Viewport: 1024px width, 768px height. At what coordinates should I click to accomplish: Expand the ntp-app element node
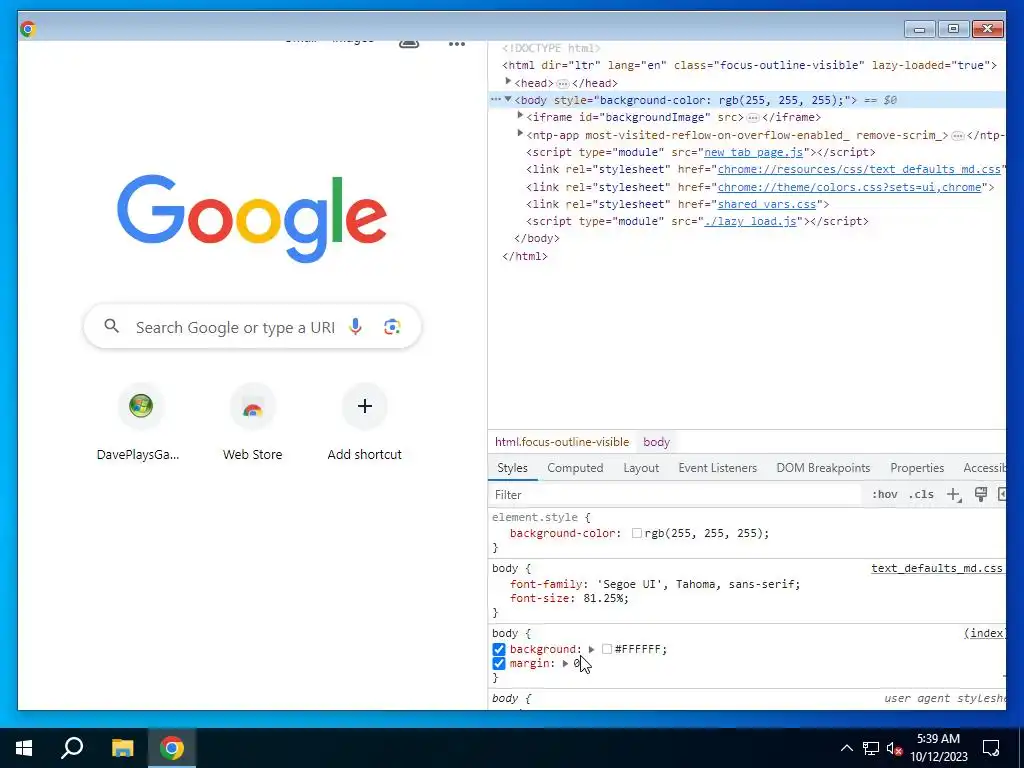[520, 133]
